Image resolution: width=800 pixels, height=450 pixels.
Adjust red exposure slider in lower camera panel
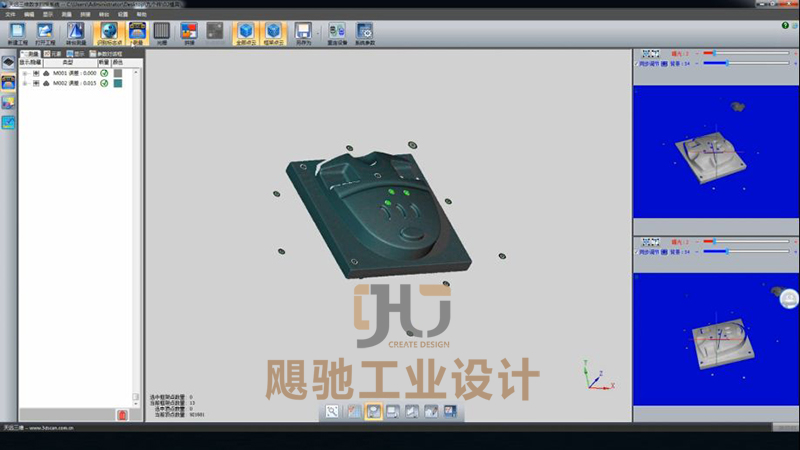pos(746,241)
